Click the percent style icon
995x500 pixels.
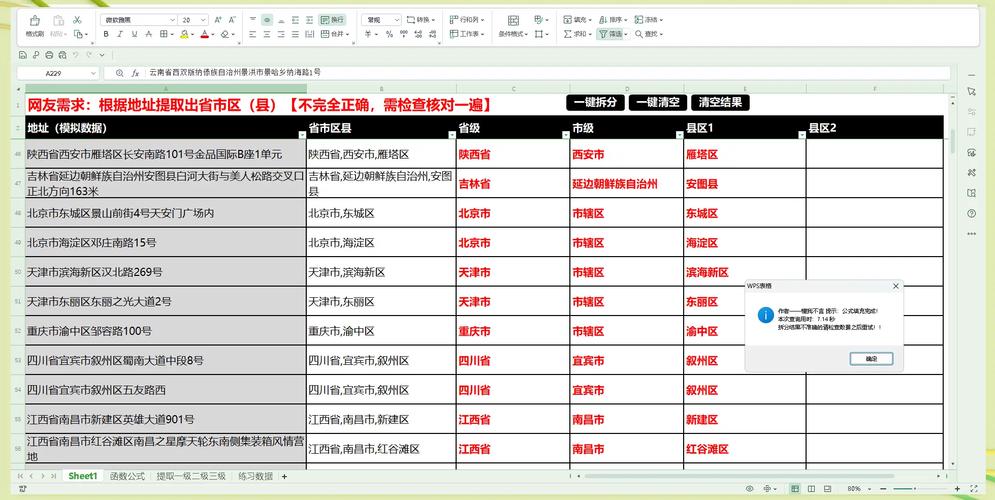388,34
